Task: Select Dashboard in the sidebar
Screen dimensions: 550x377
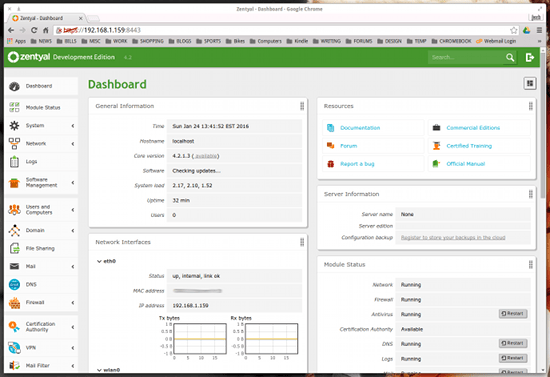Action: coord(42,86)
